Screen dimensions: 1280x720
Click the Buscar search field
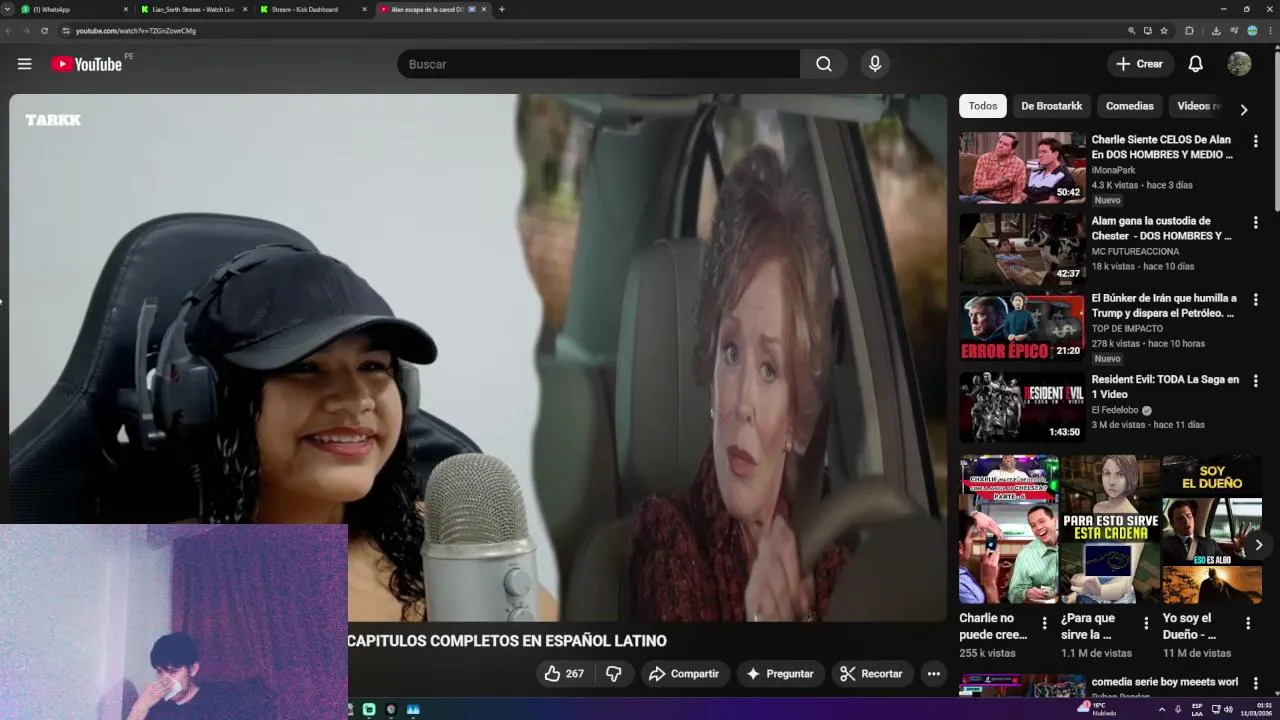[598, 64]
